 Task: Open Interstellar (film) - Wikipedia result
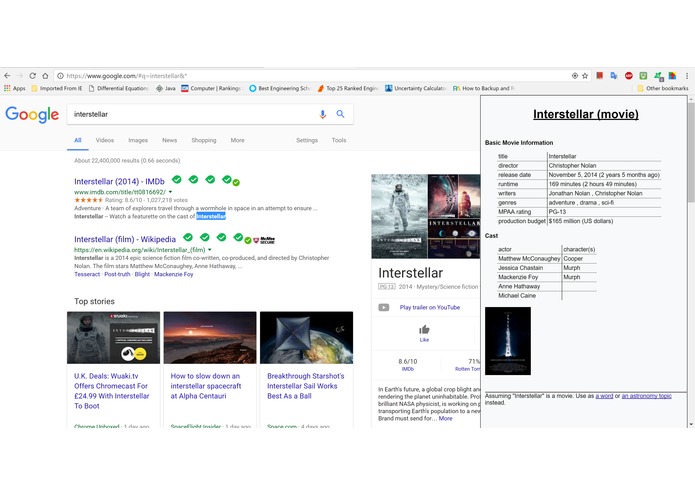point(125,239)
